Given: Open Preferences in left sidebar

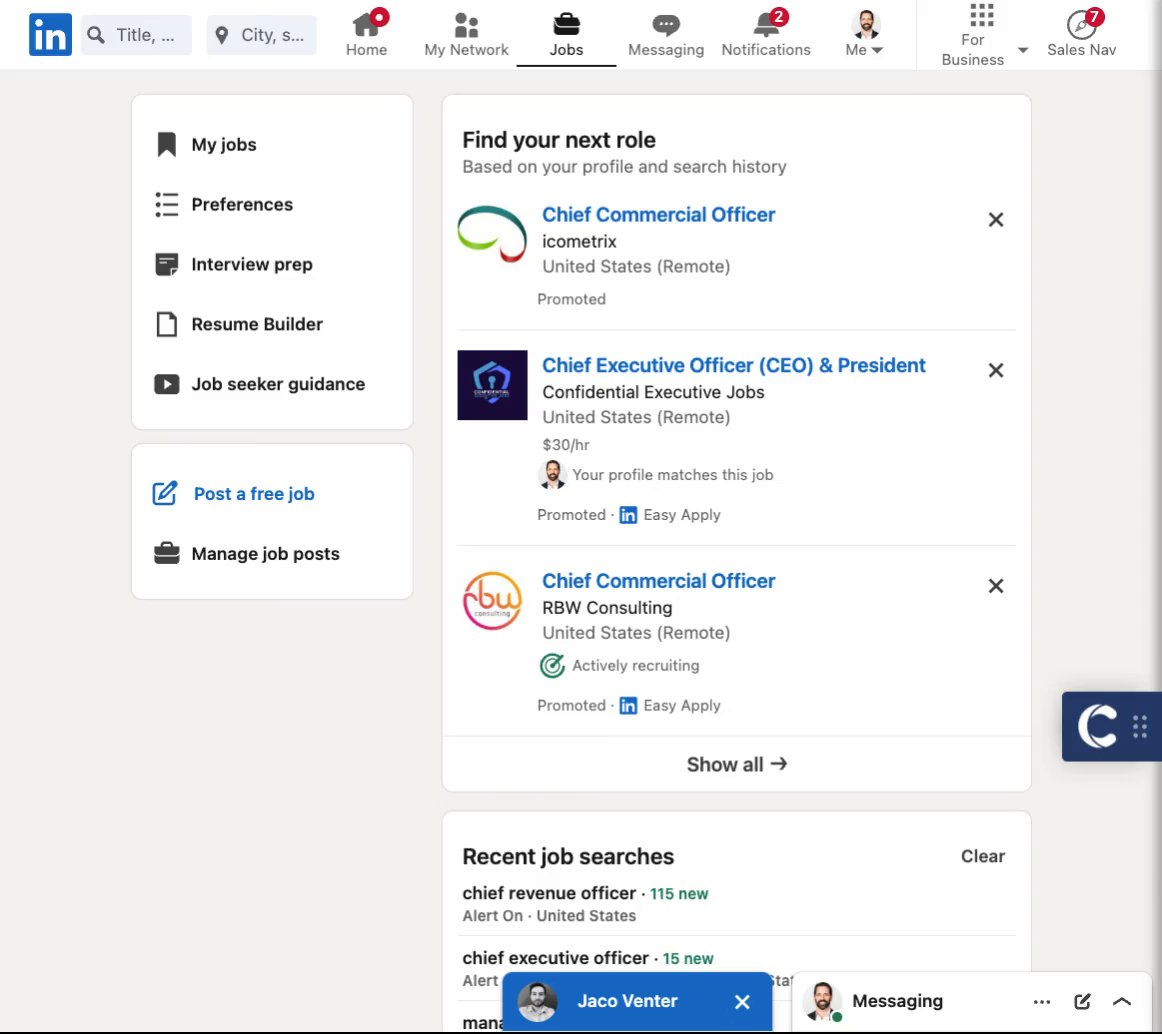Looking at the screenshot, I should pos(224,205).
